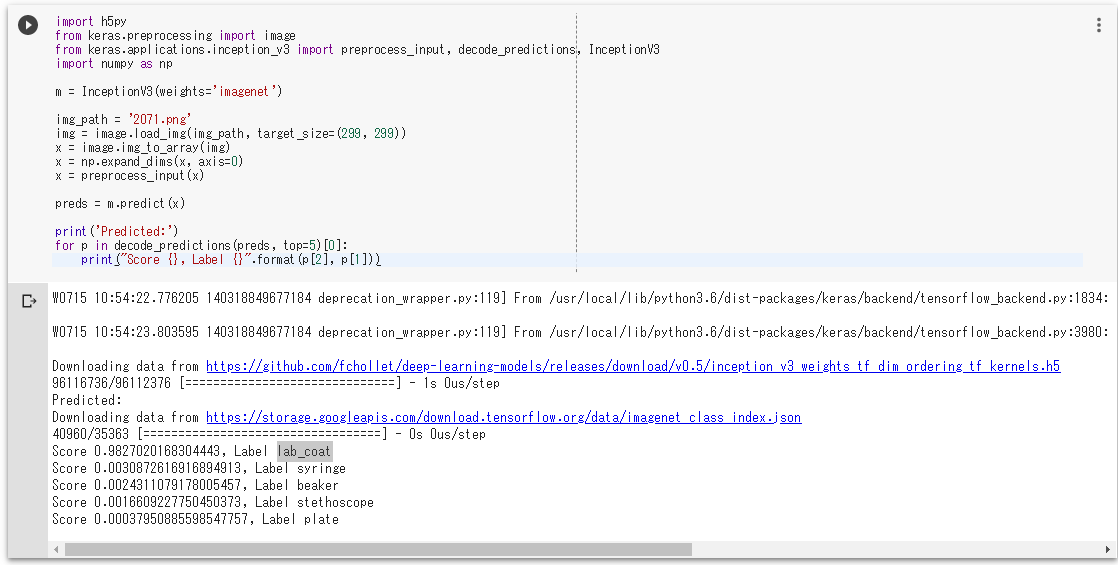Click the '2071.png' string in code
The width and height of the screenshot is (1118, 565).
tap(160, 119)
